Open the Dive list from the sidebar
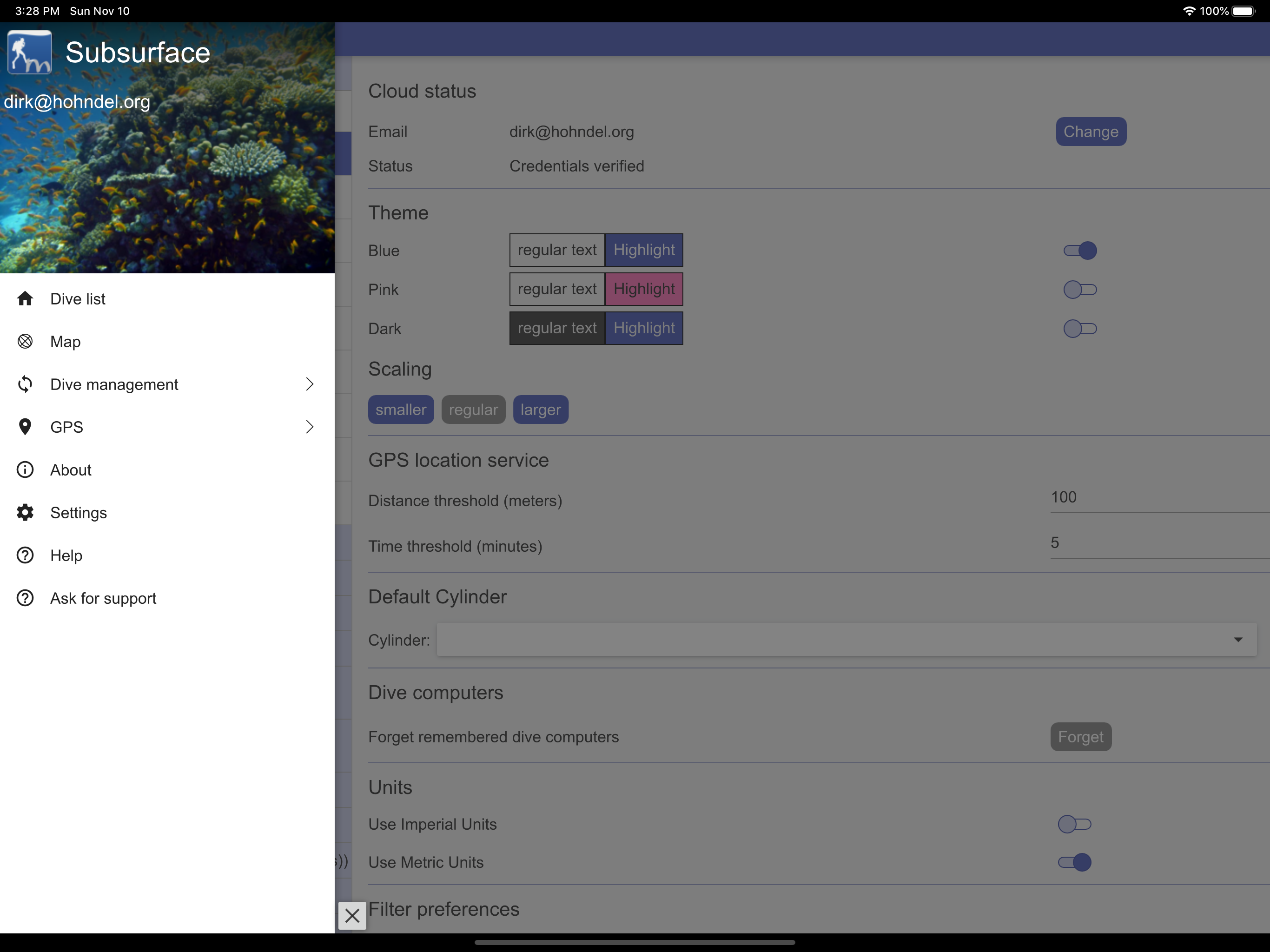The height and width of the screenshot is (952, 1270). click(78, 298)
